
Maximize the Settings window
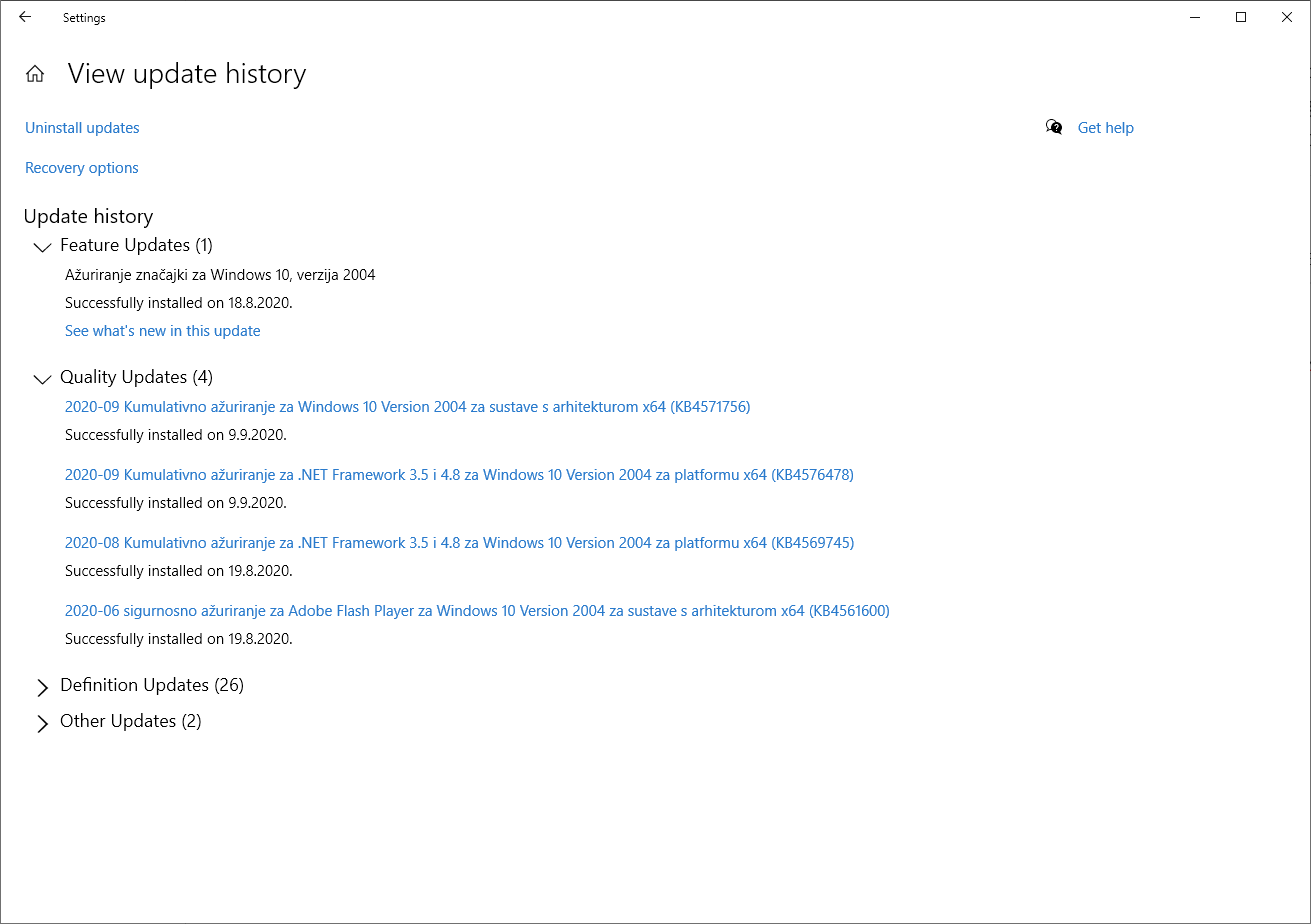1241,17
